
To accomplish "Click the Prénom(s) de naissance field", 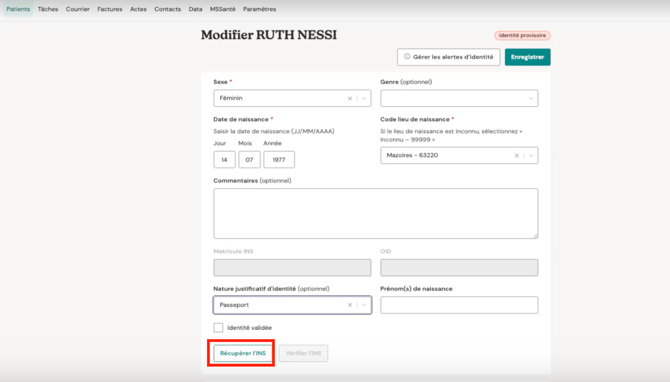I will pos(459,305).
